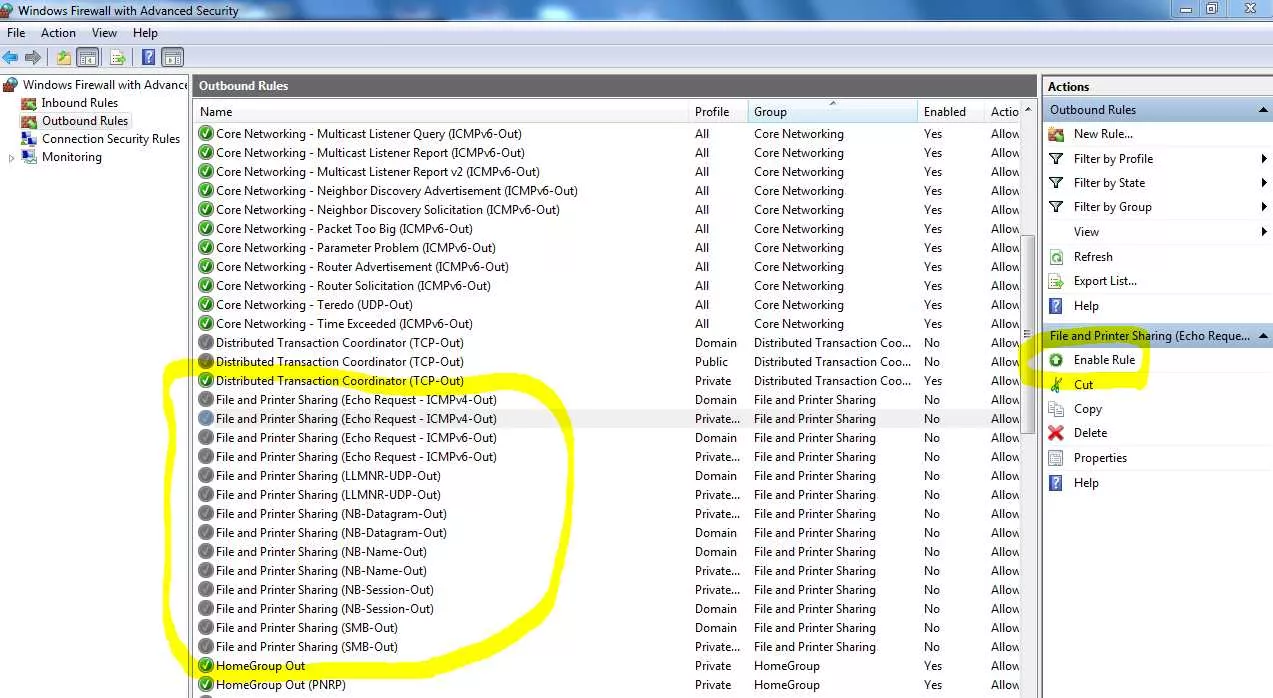Image resolution: width=1273 pixels, height=698 pixels.
Task: Click the red Delete icon
Action: coord(1055,433)
